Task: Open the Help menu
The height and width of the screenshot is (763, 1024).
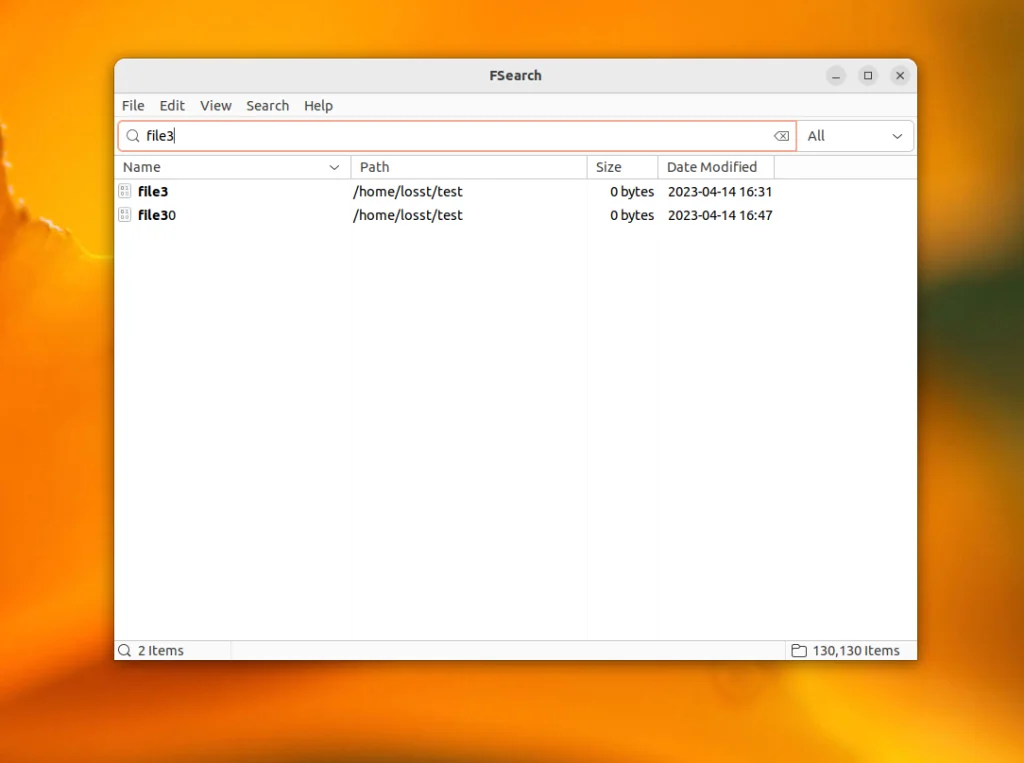Action: (318, 106)
